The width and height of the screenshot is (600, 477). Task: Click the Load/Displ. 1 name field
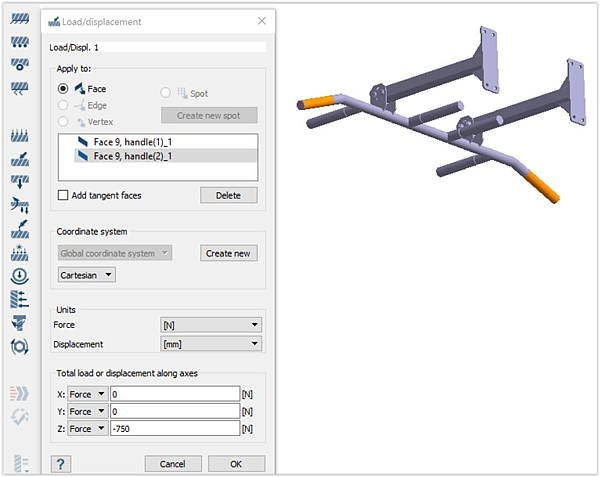158,47
